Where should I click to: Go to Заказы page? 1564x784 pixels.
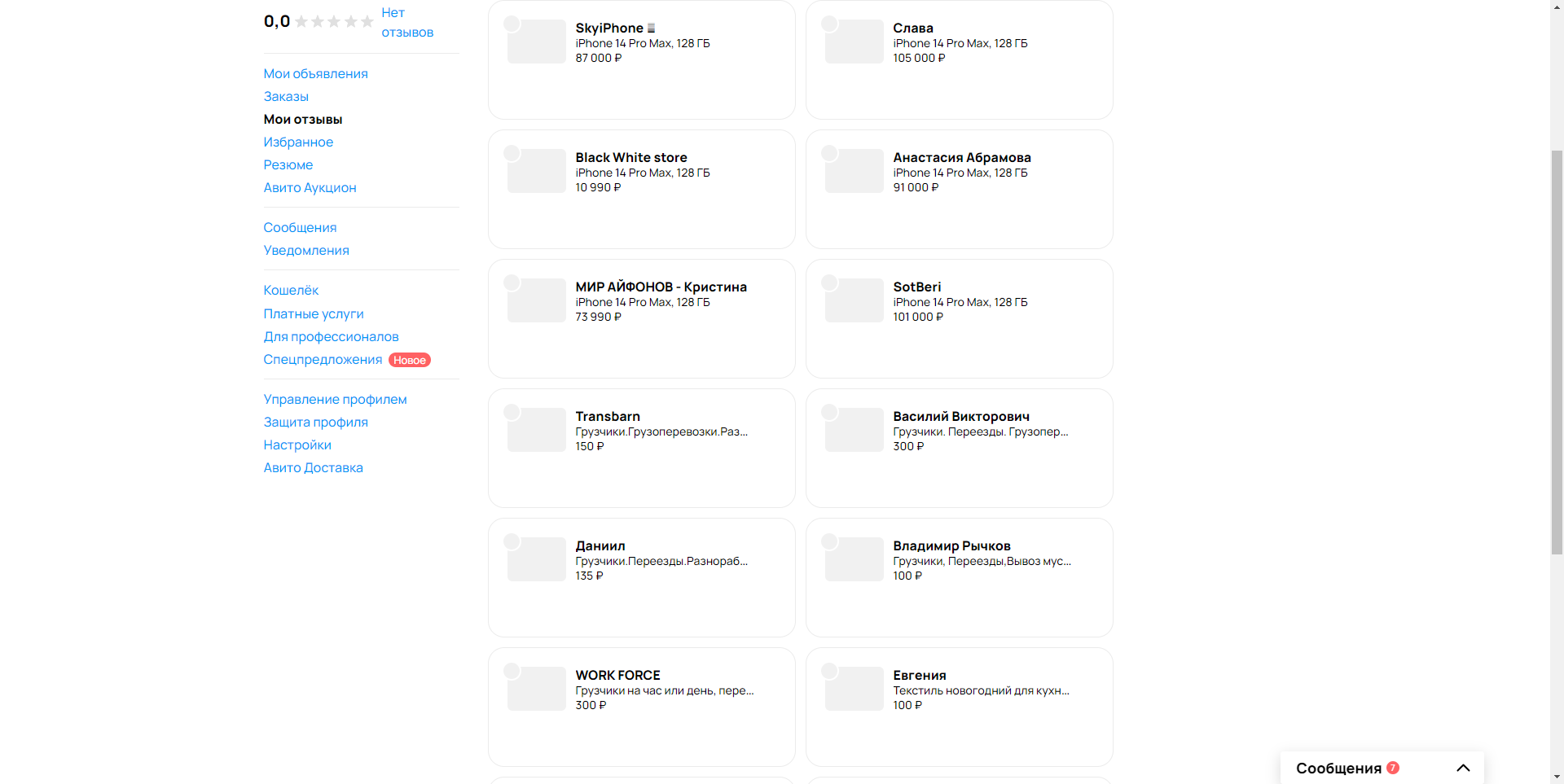286,96
